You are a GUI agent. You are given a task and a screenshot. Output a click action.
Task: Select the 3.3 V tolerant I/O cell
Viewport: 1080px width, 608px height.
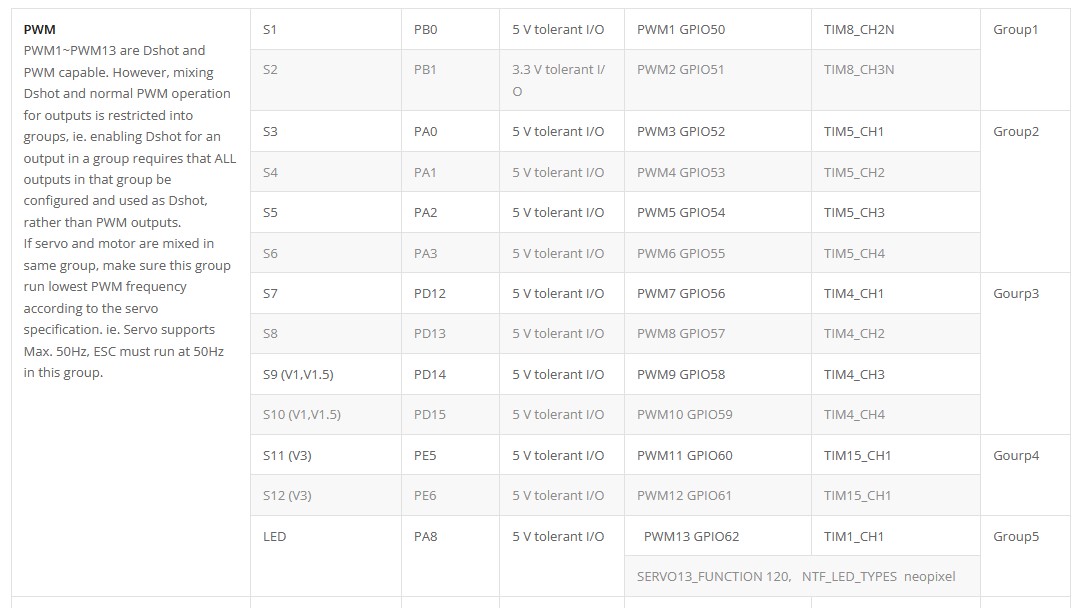(562, 80)
